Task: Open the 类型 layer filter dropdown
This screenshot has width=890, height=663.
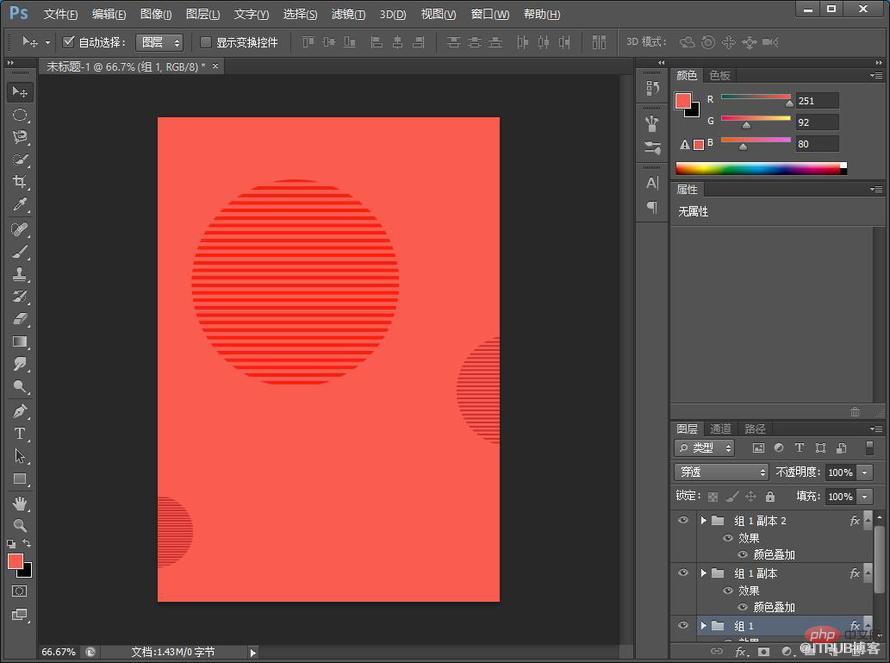Action: click(x=704, y=448)
